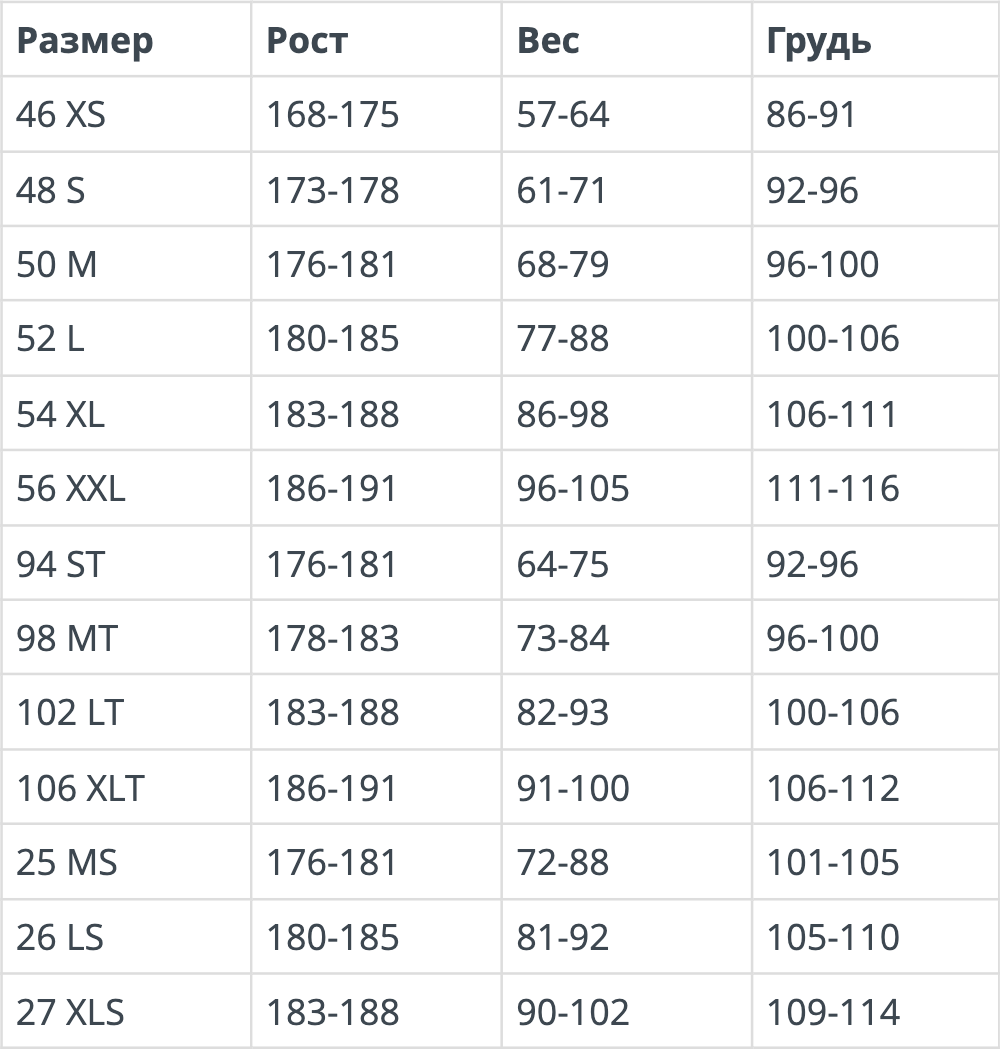Select the 26 LS size cell

(60, 937)
